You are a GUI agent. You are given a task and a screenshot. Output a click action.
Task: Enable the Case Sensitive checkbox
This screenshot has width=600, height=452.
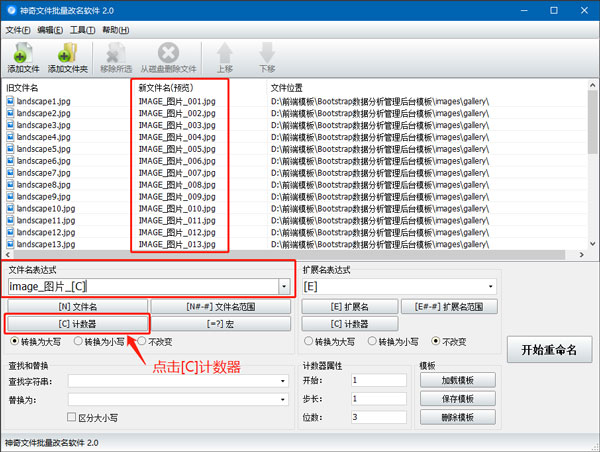(71, 417)
